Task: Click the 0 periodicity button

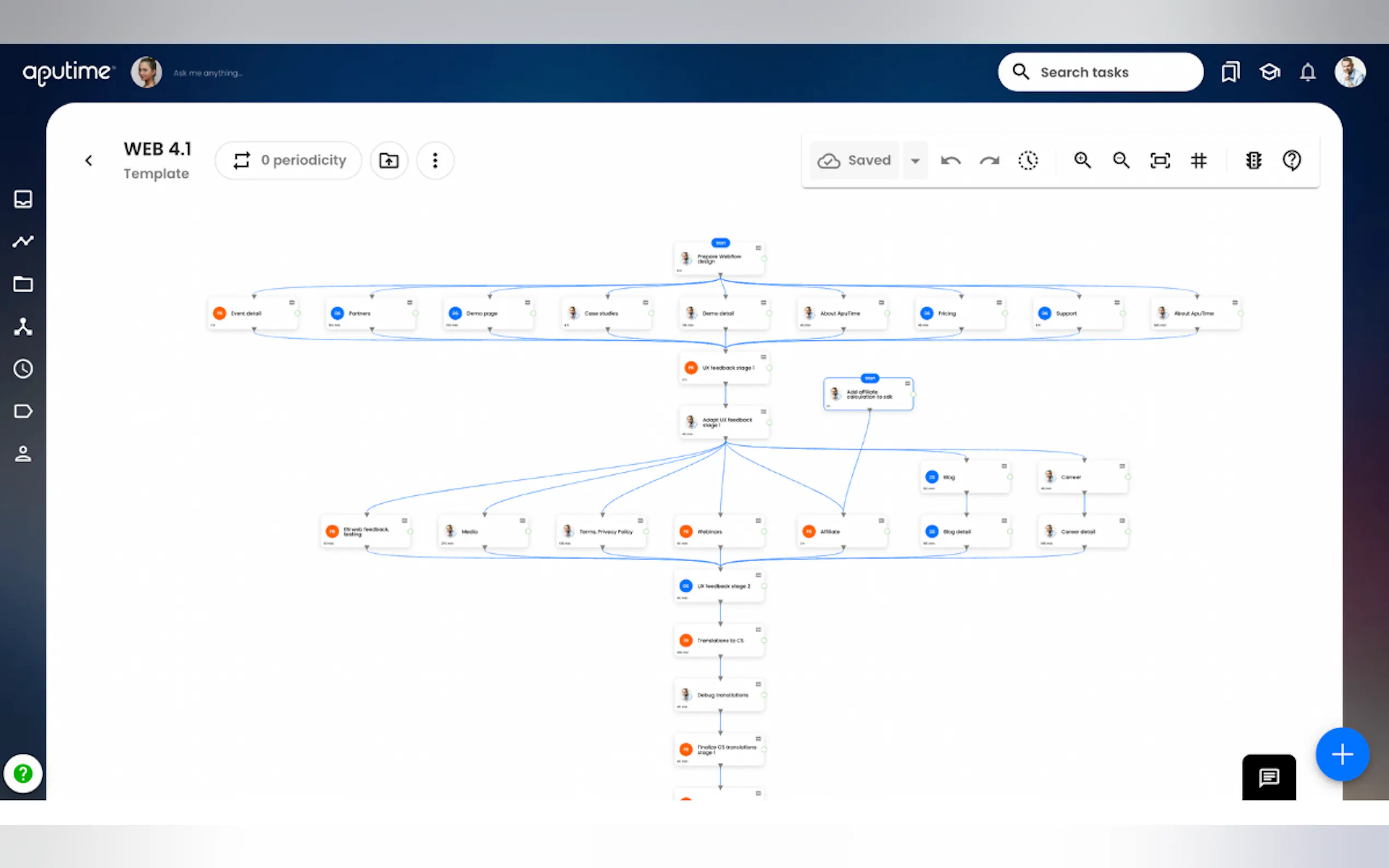Action: (x=288, y=161)
